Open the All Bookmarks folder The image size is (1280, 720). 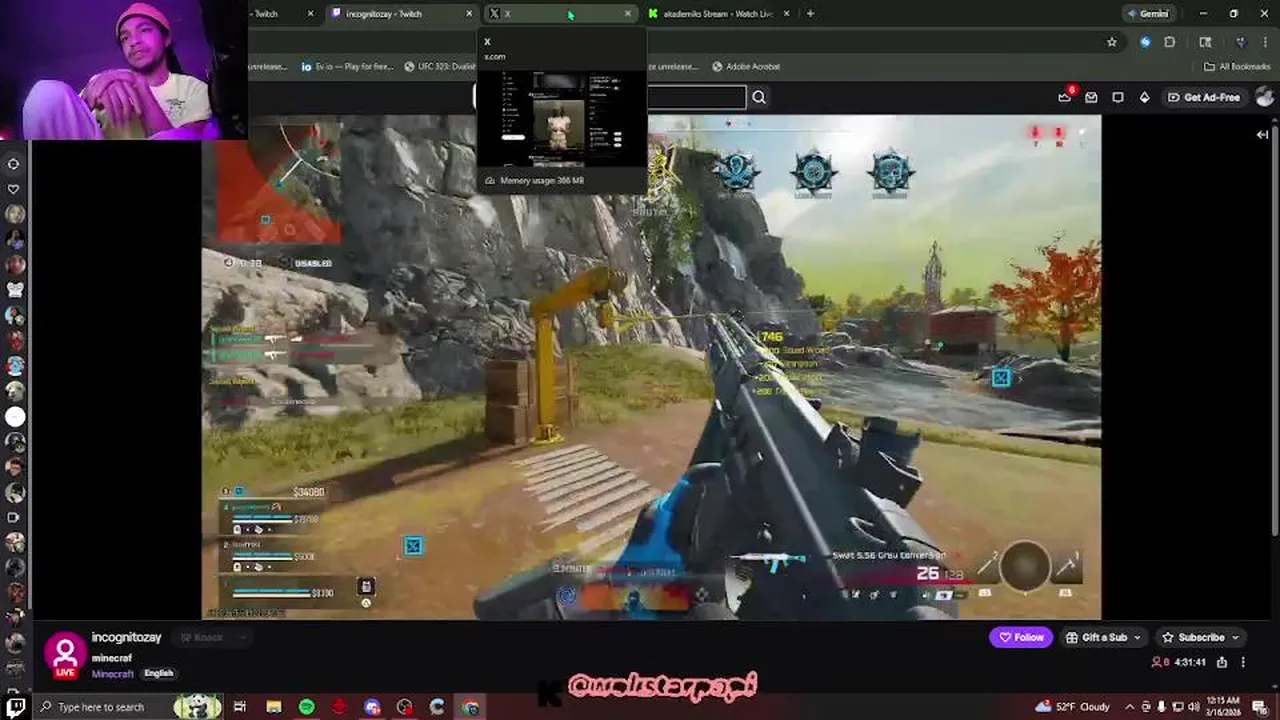(1238, 66)
